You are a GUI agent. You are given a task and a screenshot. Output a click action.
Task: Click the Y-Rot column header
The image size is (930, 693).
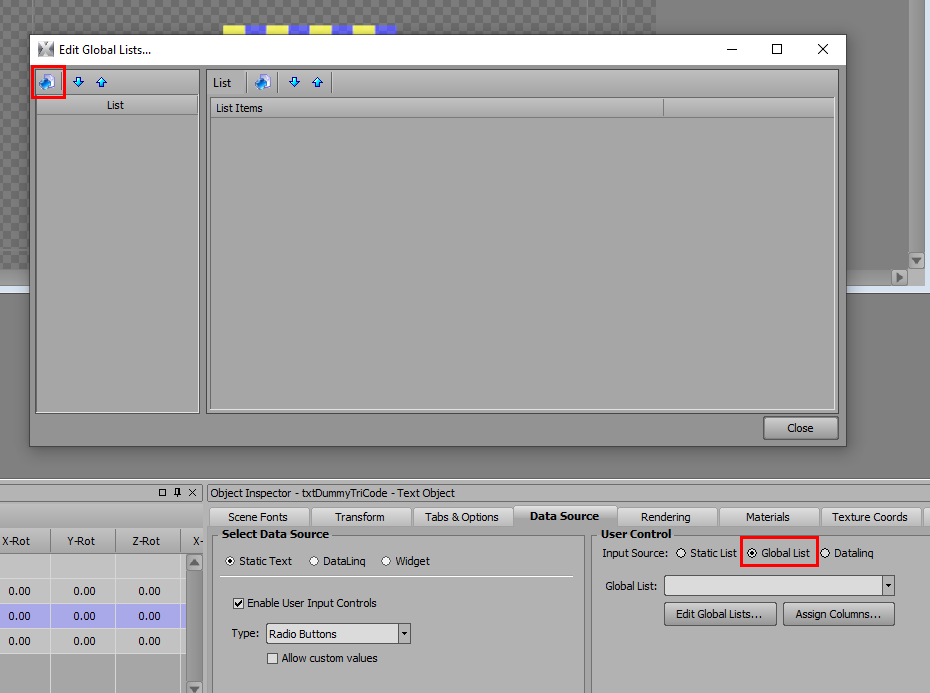[x=83, y=541]
